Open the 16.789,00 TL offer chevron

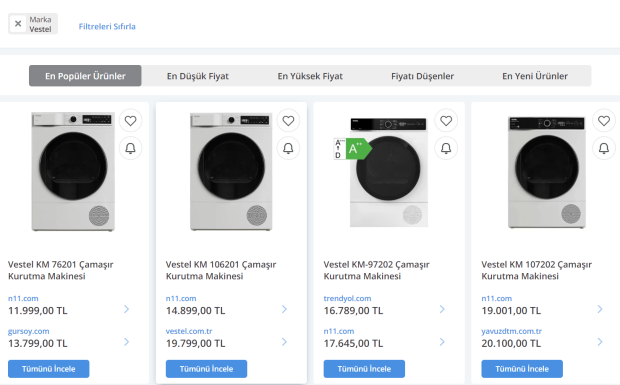point(442,309)
